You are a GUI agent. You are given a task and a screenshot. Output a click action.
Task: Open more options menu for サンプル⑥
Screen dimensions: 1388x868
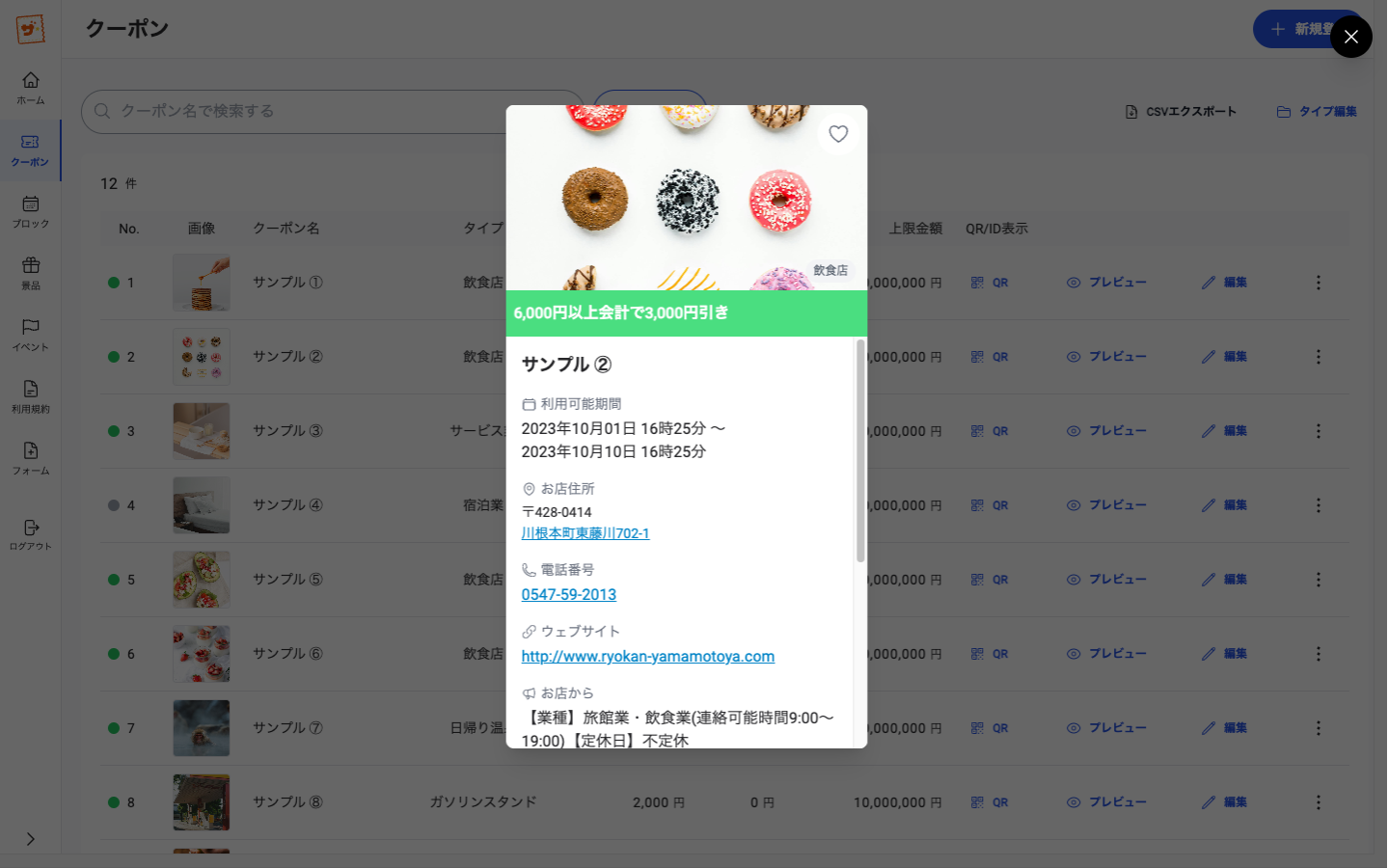[1319, 654]
